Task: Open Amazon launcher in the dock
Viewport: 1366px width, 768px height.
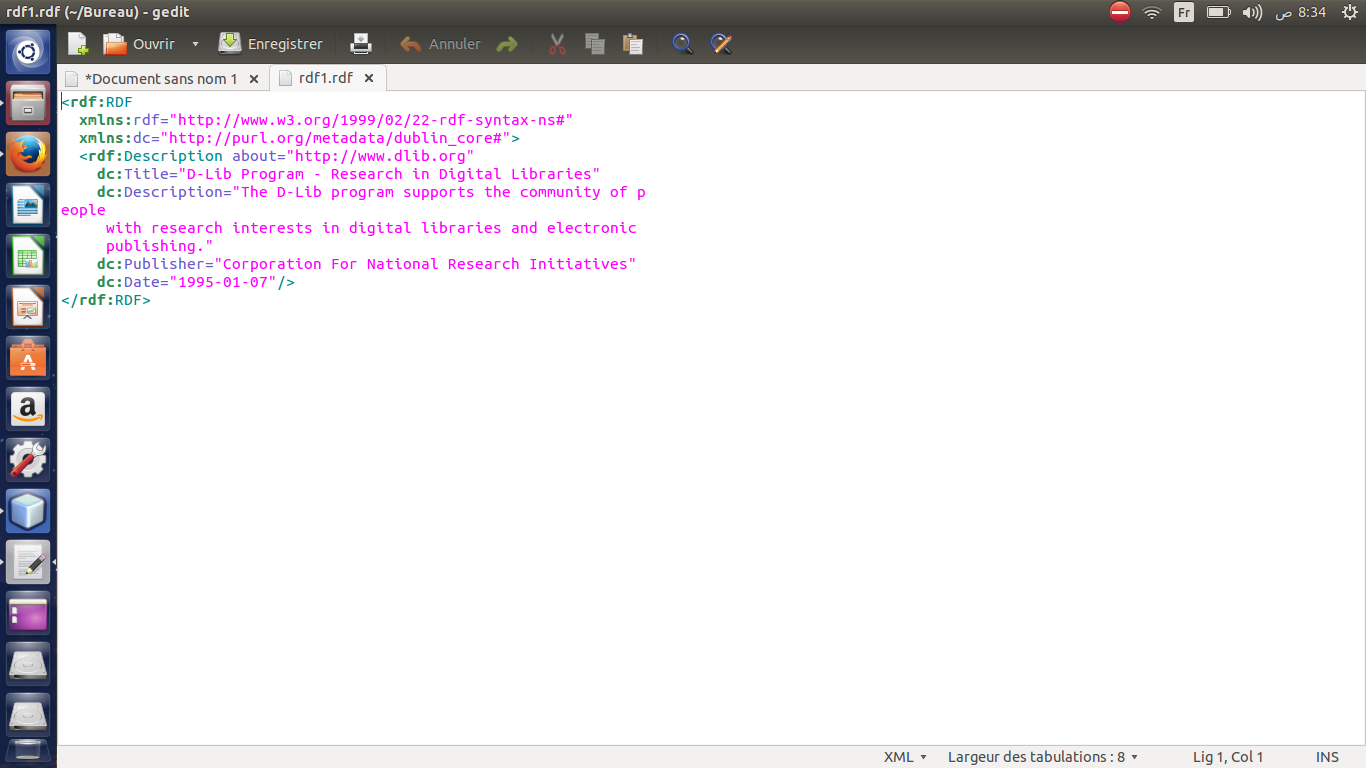Action: [28, 409]
